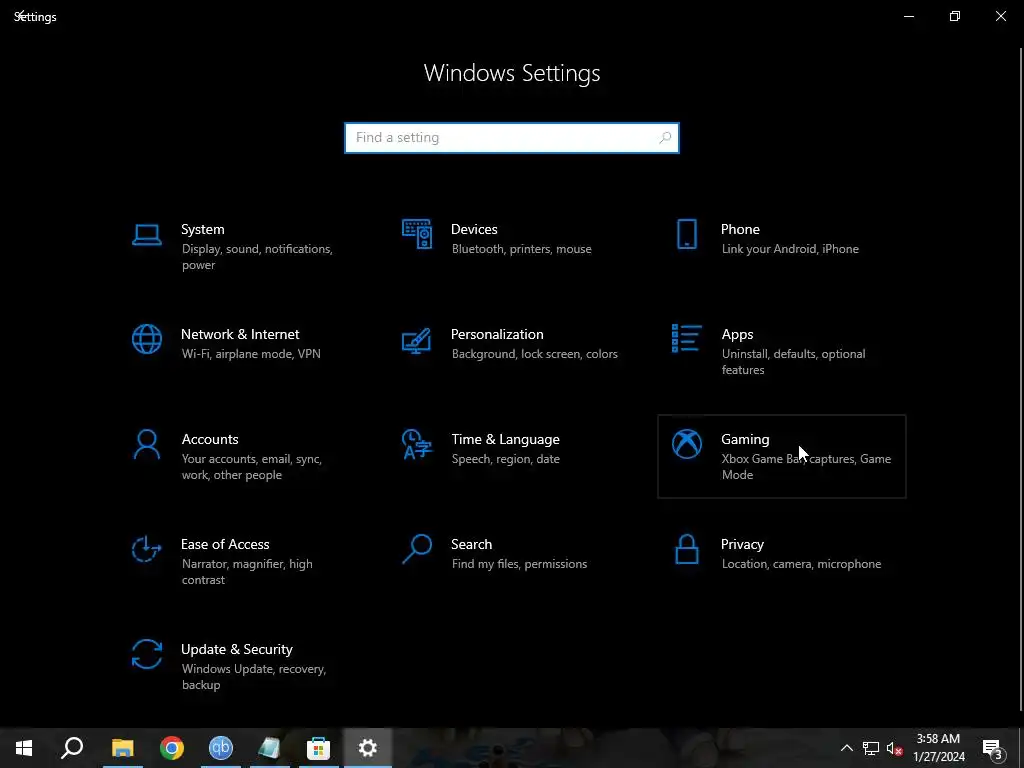This screenshot has width=1024, height=768.
Task: Open the Devices settings title
Action: [x=474, y=229]
